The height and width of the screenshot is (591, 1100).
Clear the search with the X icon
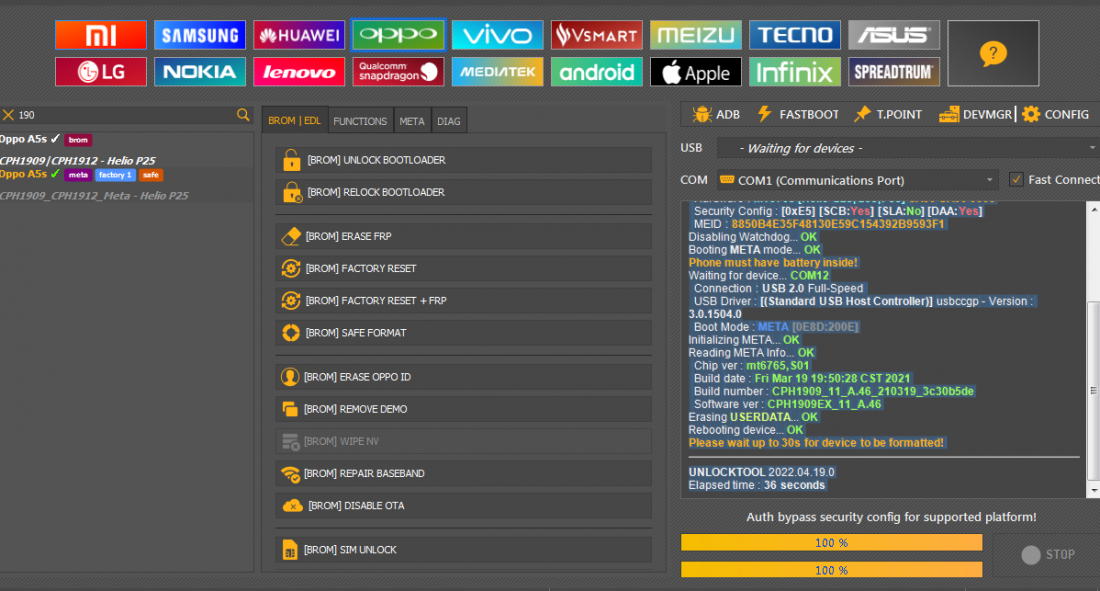[8, 114]
